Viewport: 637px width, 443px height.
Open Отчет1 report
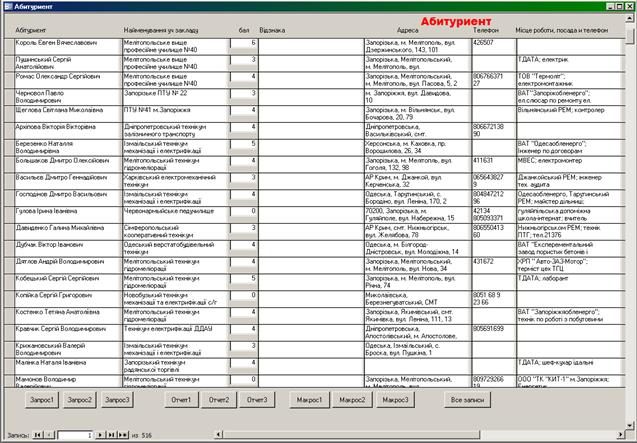click(x=181, y=400)
